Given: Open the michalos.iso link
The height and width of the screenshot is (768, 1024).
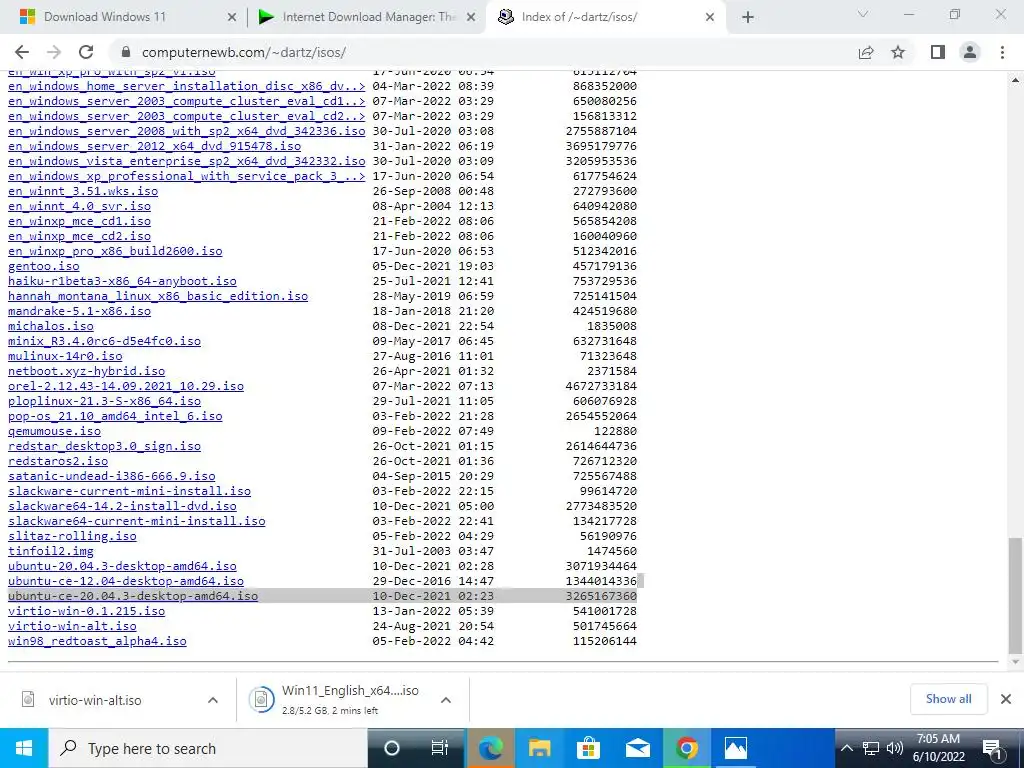Looking at the screenshot, I should point(51,326).
